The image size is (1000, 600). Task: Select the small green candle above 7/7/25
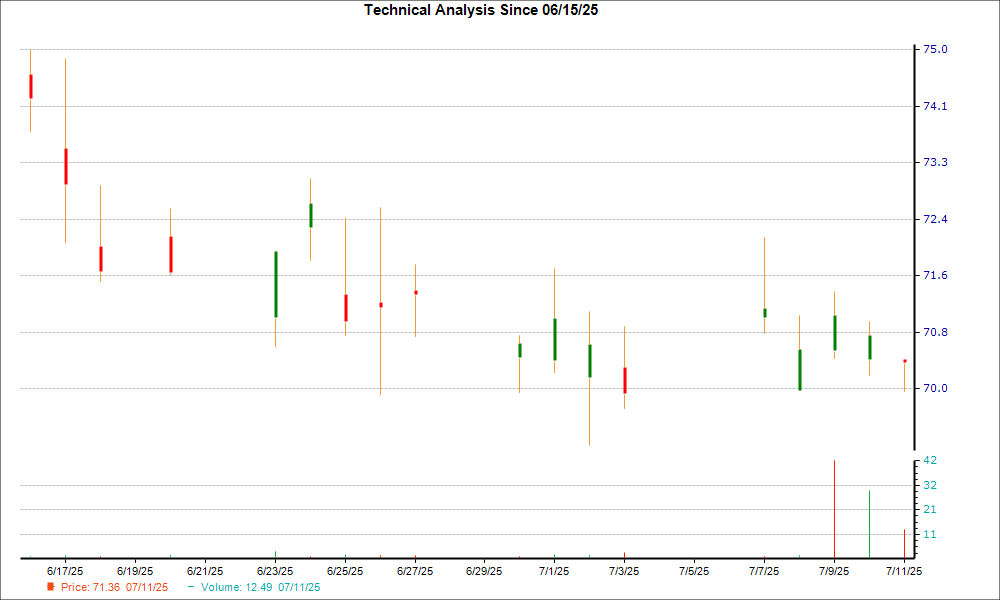(765, 312)
